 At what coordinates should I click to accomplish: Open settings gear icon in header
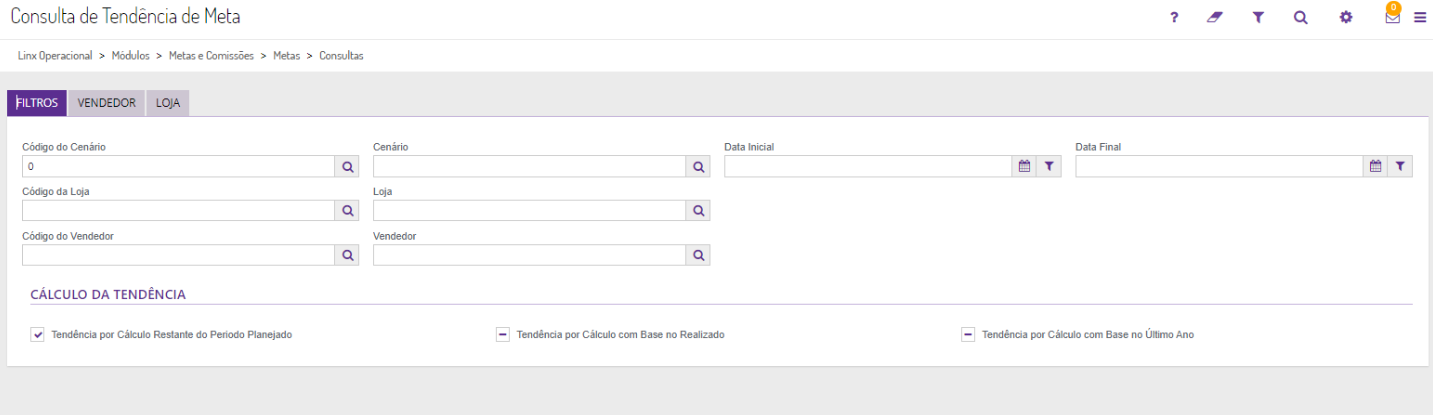pyautogui.click(x=1346, y=17)
